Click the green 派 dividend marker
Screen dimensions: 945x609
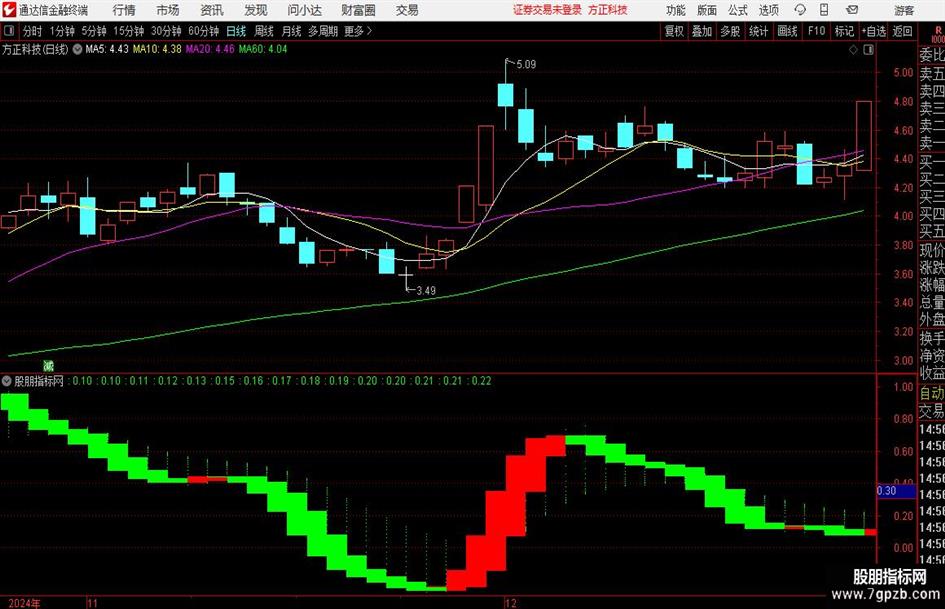48,365
